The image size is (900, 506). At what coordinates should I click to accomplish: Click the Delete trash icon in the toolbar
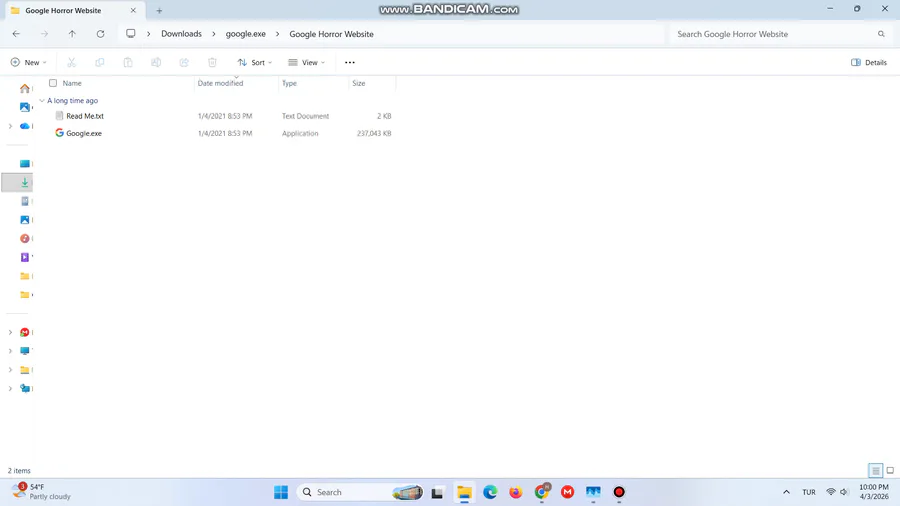point(212,63)
